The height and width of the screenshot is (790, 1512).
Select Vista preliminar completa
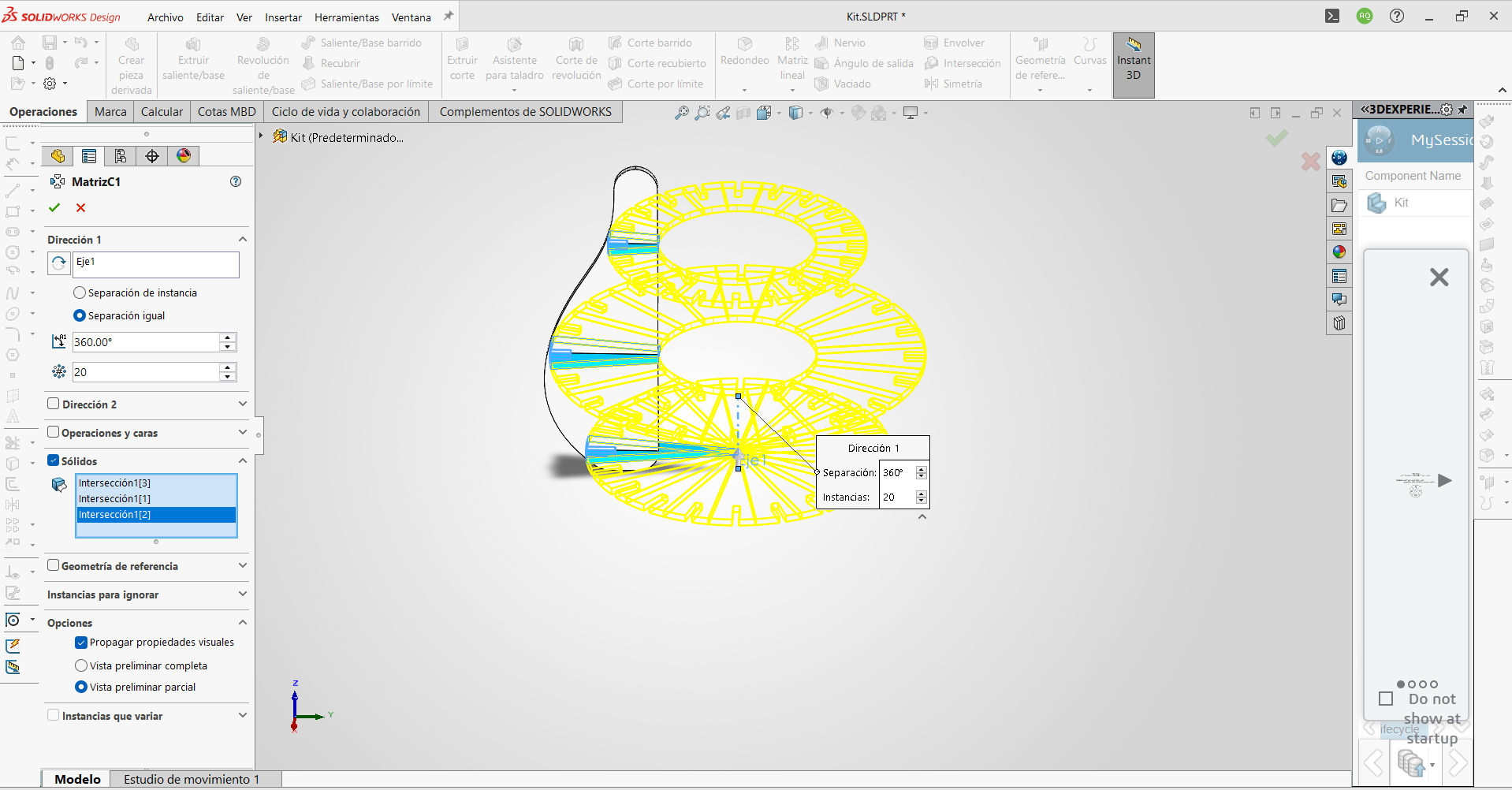pyautogui.click(x=81, y=665)
